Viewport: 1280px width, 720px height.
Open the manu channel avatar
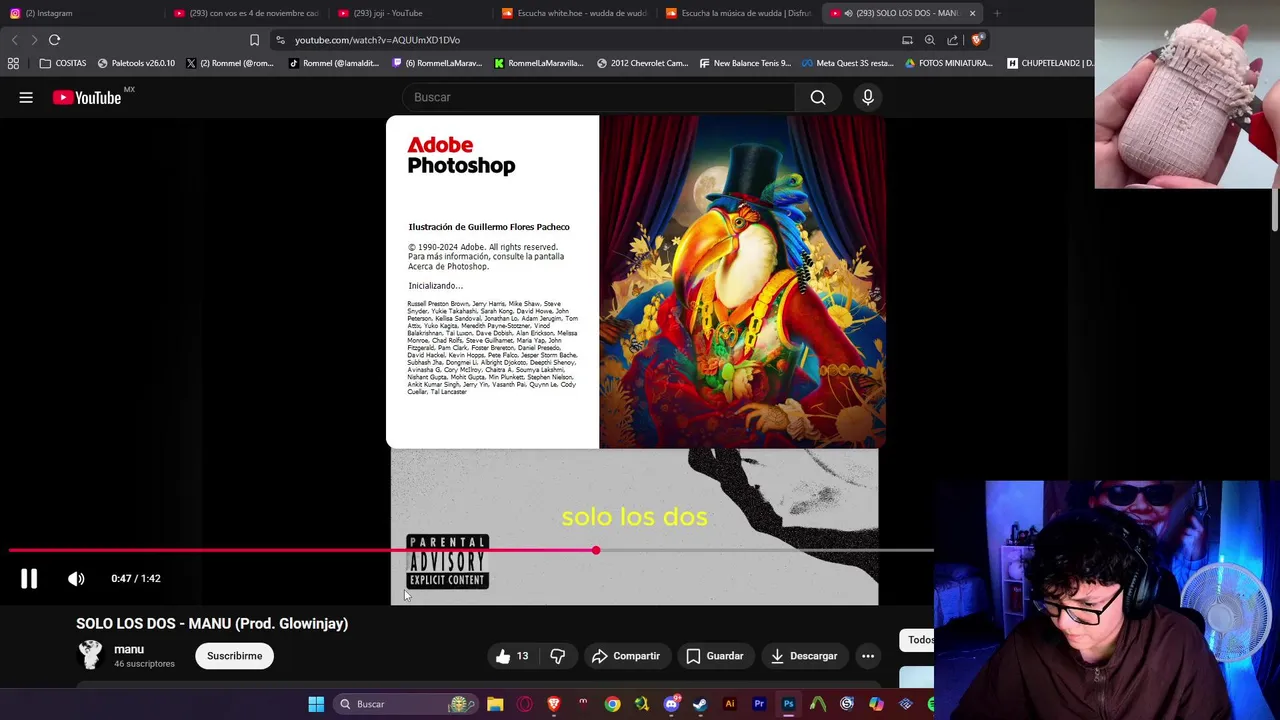pos(91,655)
